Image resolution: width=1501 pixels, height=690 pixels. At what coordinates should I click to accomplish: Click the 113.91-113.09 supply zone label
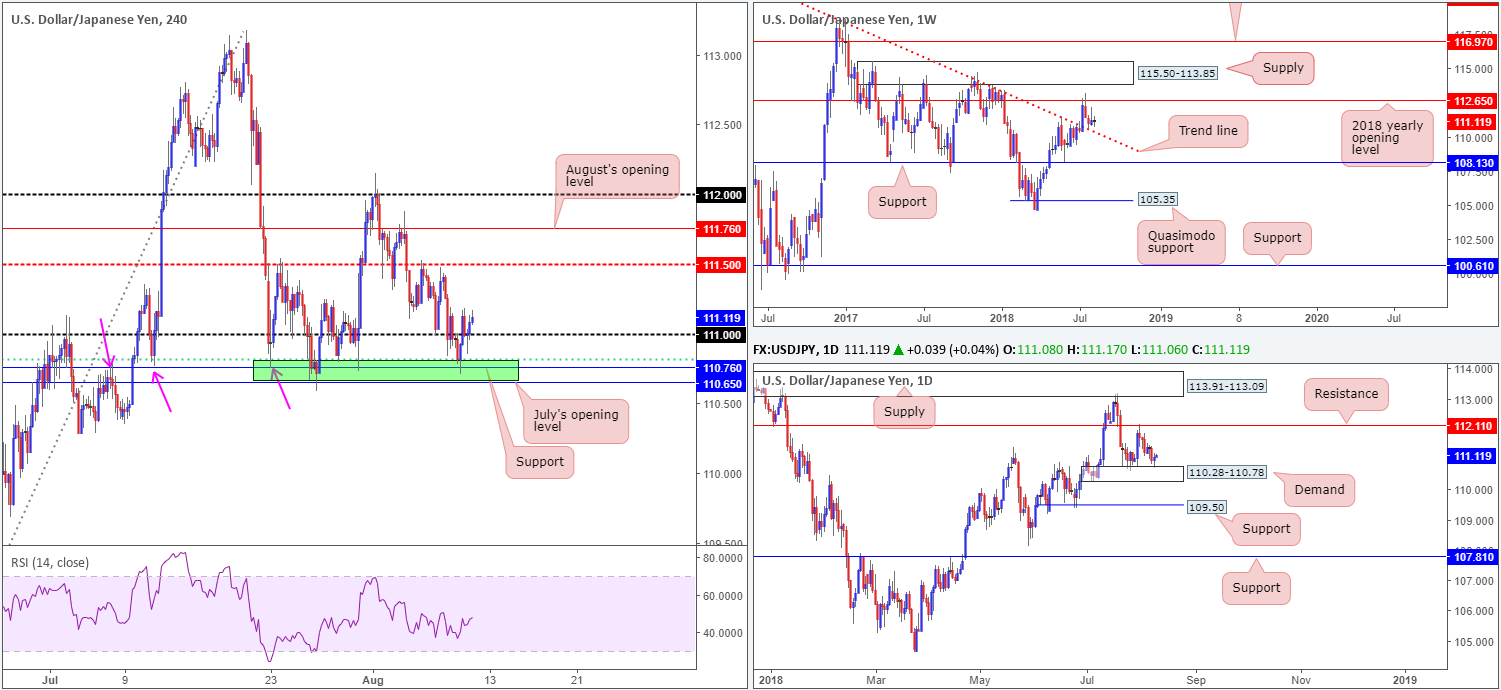click(1225, 386)
